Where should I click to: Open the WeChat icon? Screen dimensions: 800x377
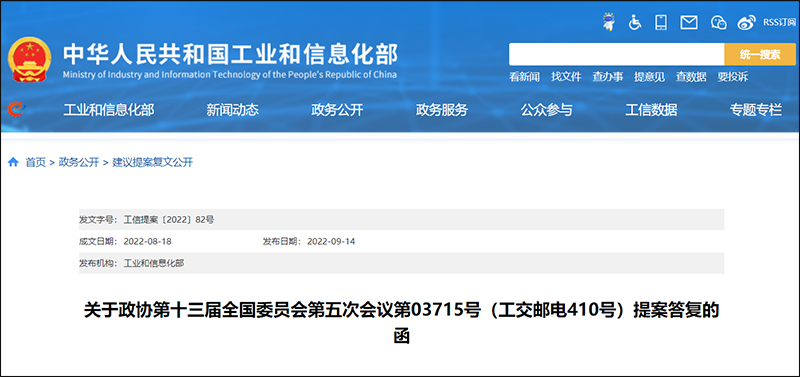tap(718, 22)
